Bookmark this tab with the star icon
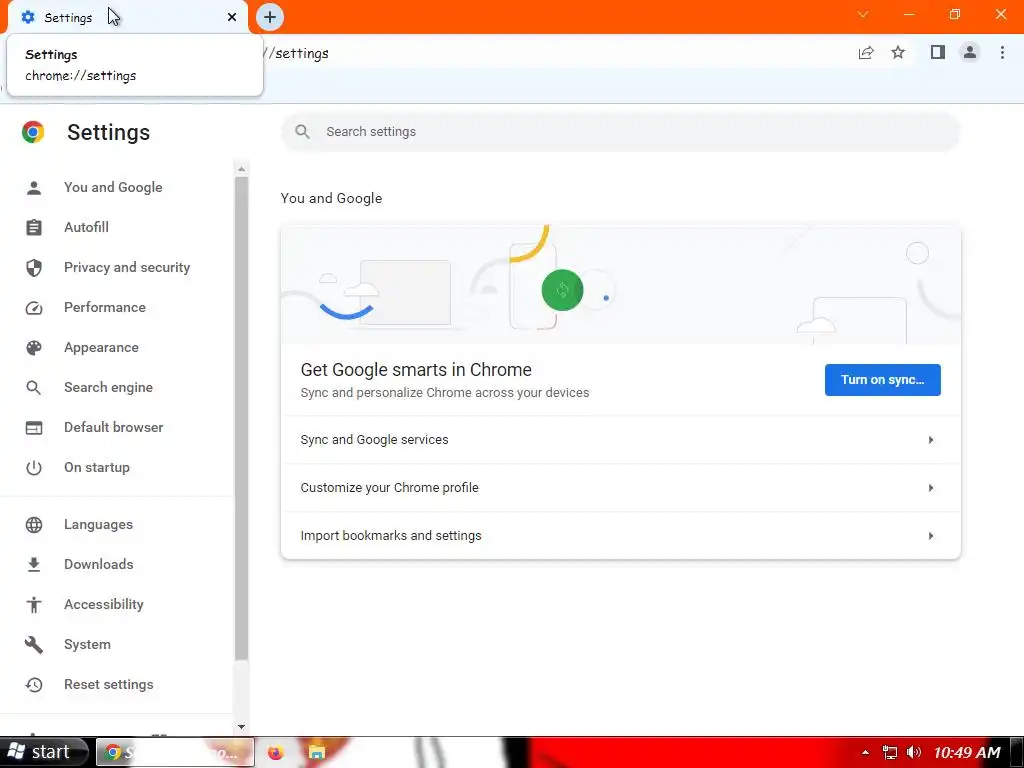 [x=898, y=52]
